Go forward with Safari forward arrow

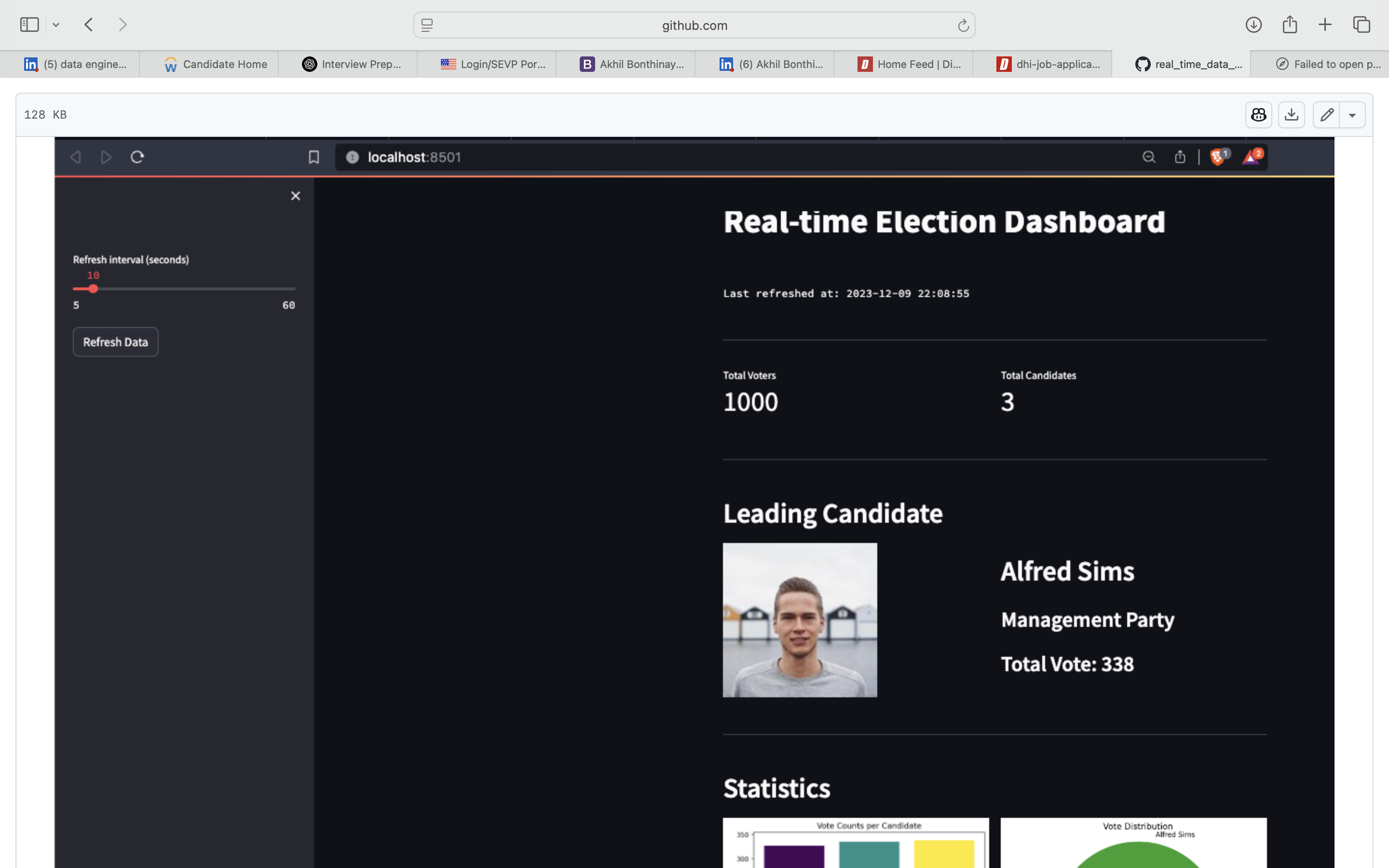click(x=122, y=25)
